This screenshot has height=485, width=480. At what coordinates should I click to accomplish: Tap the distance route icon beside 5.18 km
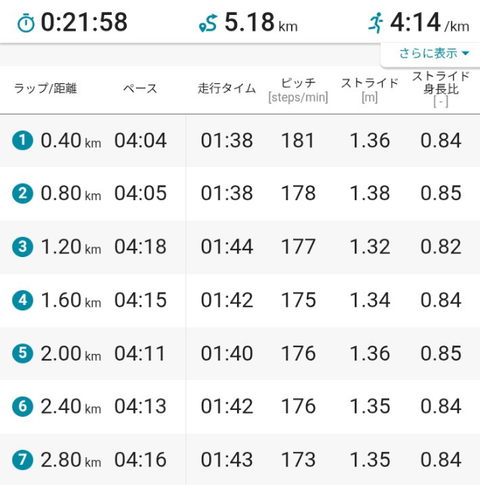208,23
